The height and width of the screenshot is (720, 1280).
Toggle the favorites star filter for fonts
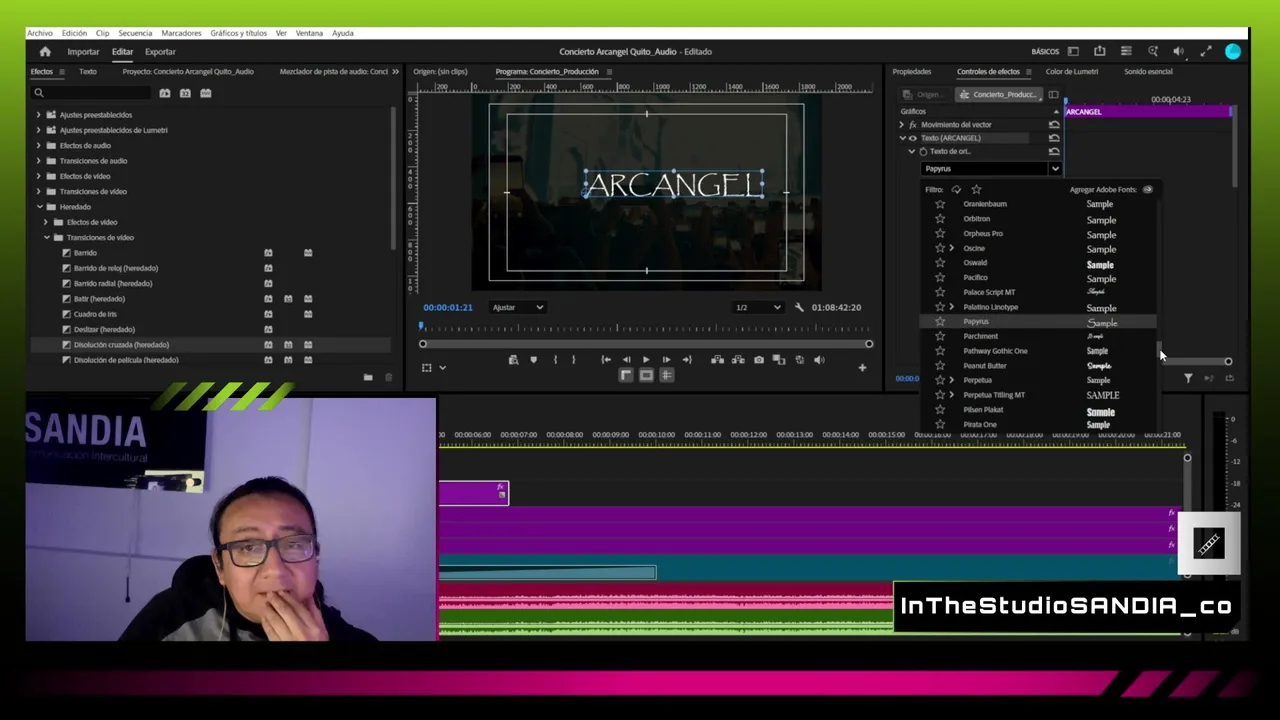pyautogui.click(x=976, y=190)
